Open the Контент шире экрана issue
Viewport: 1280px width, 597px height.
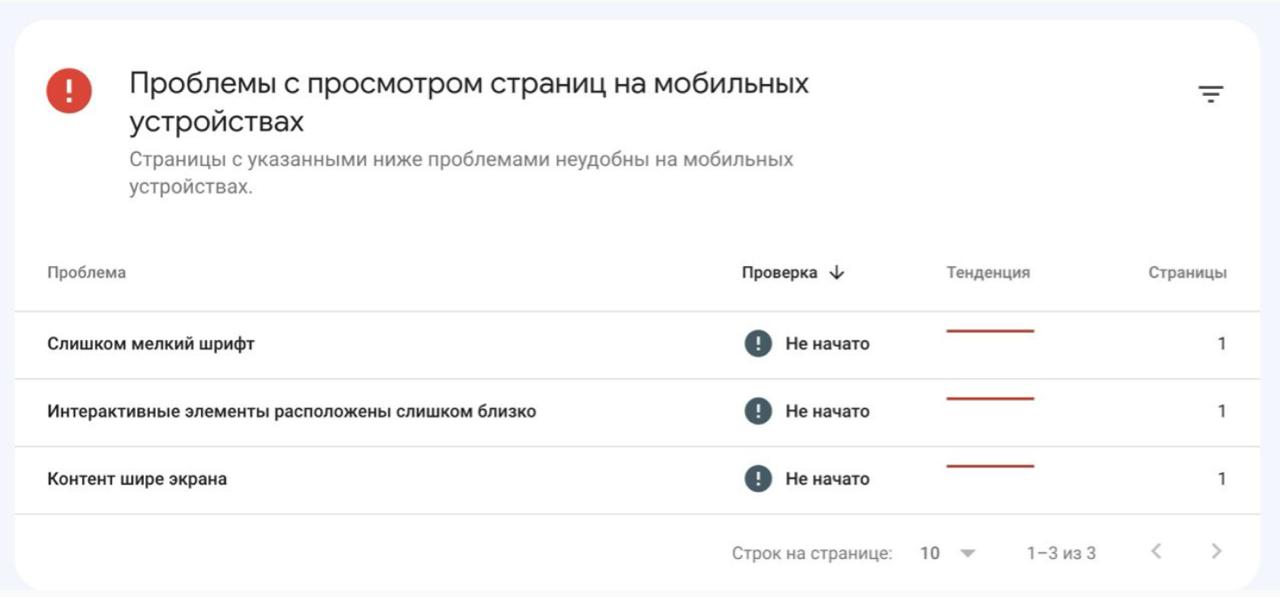point(137,479)
